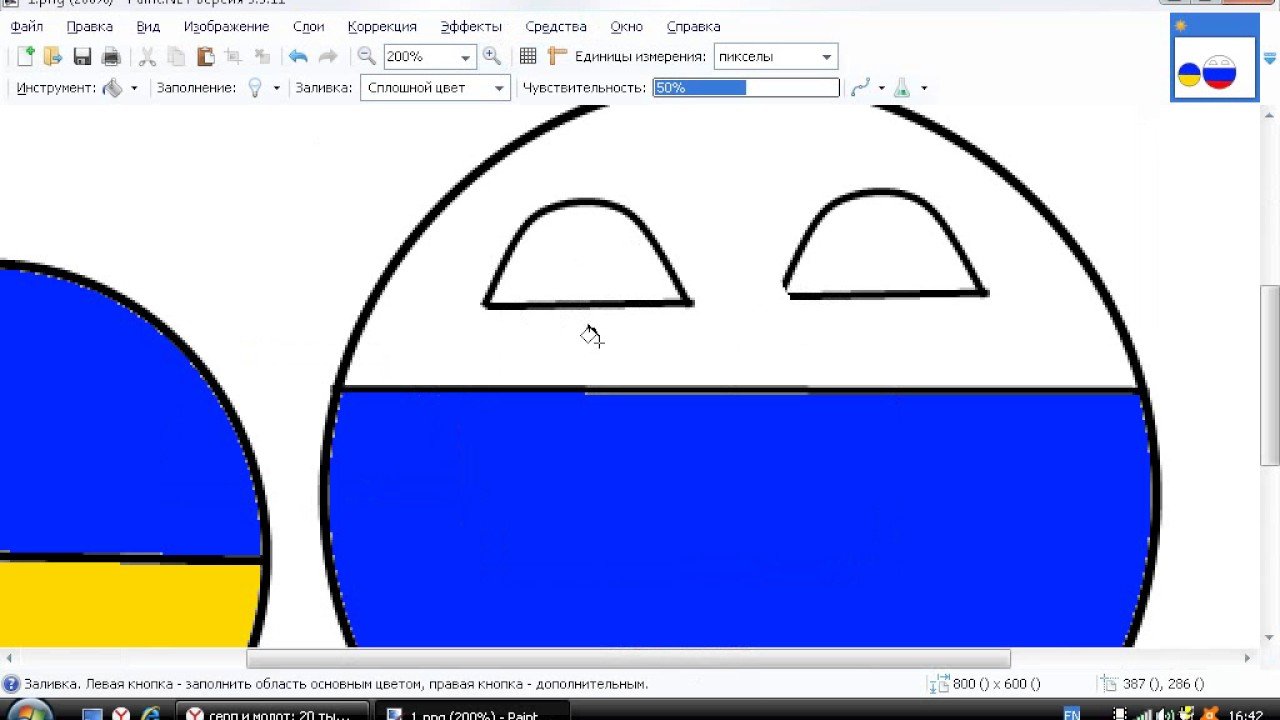Click the Zoom out magnifier

[x=367, y=57]
